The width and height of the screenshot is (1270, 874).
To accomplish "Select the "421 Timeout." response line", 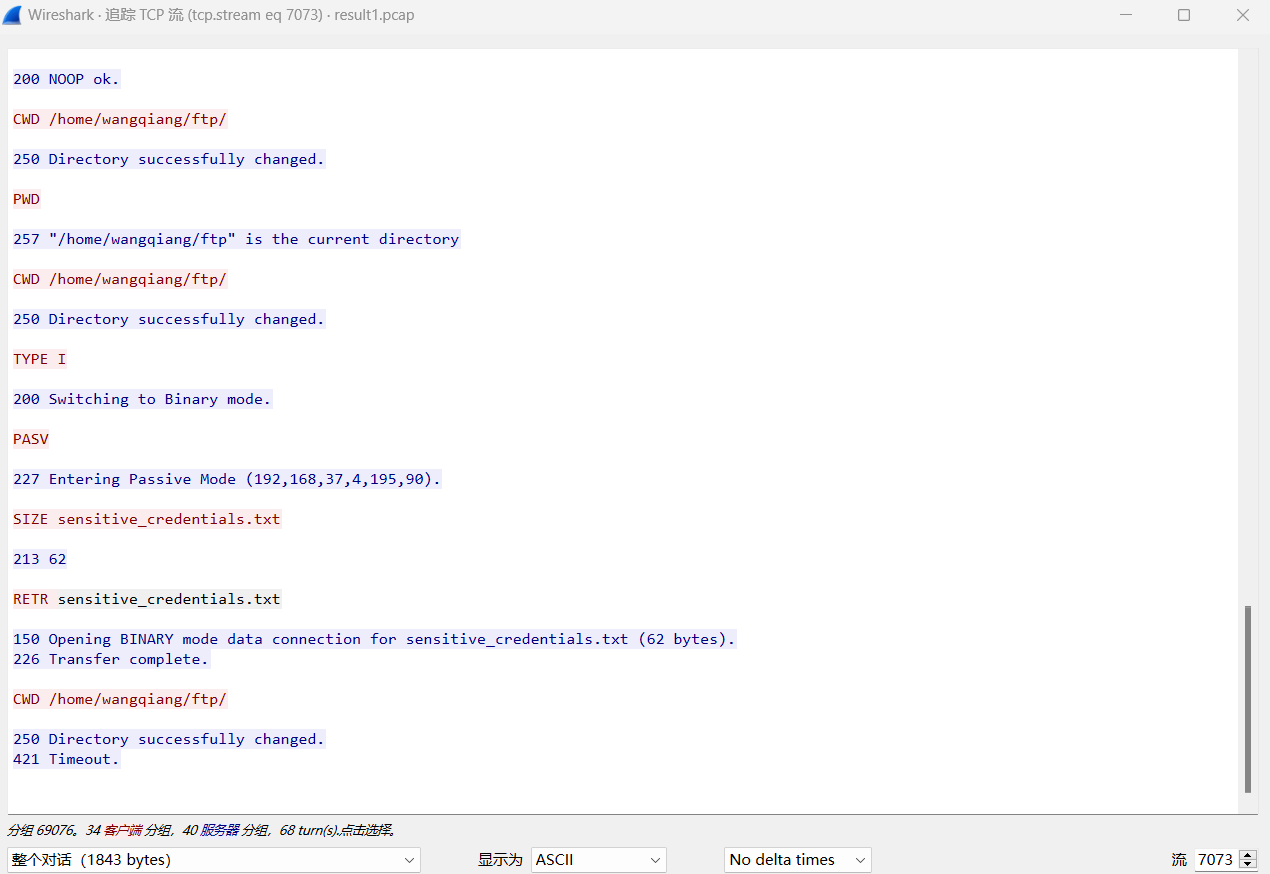I will [x=66, y=759].
